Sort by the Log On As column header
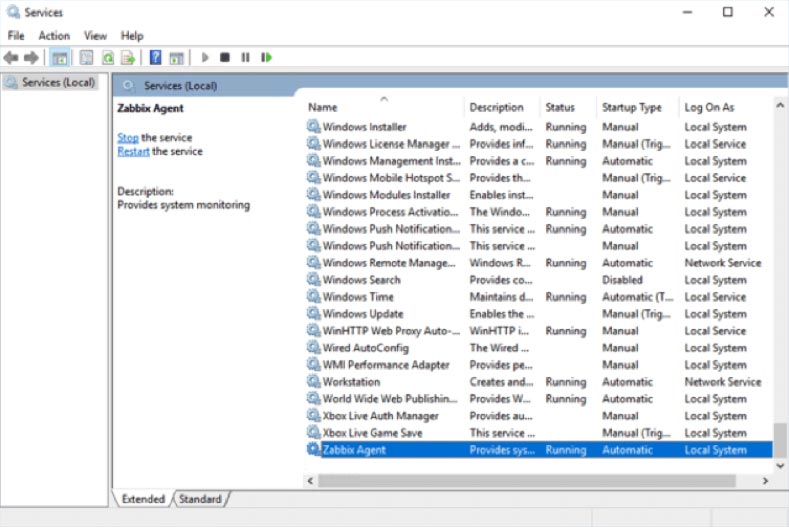The image size is (789, 527). pos(726,107)
